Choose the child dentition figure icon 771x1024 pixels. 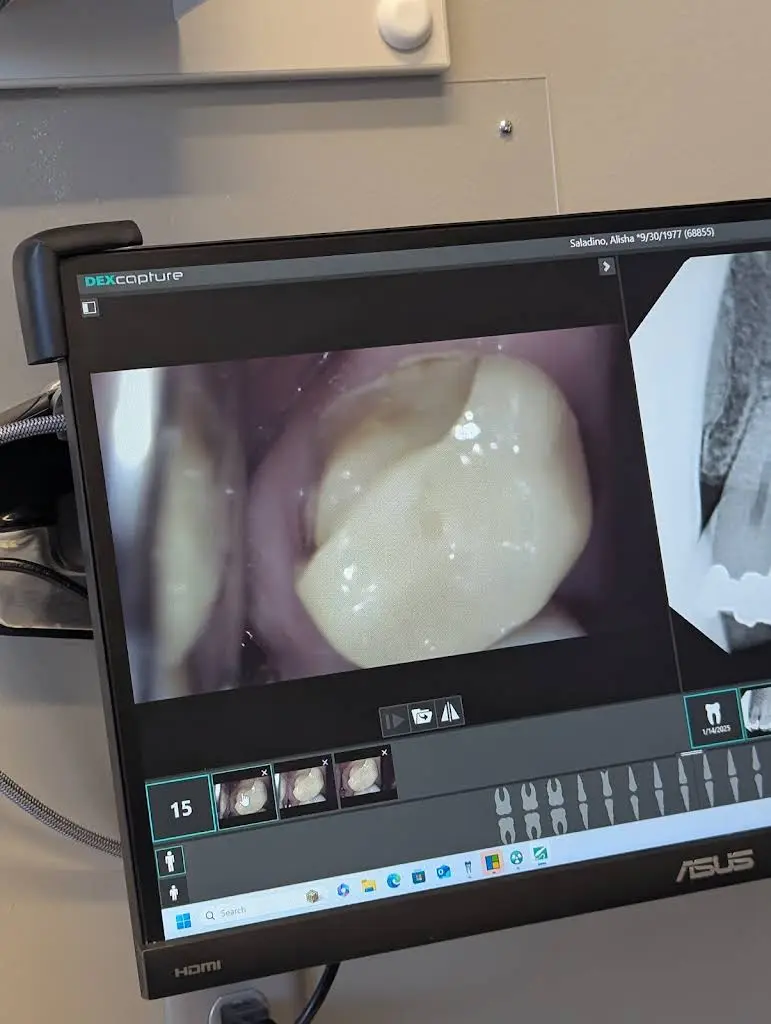173,892
